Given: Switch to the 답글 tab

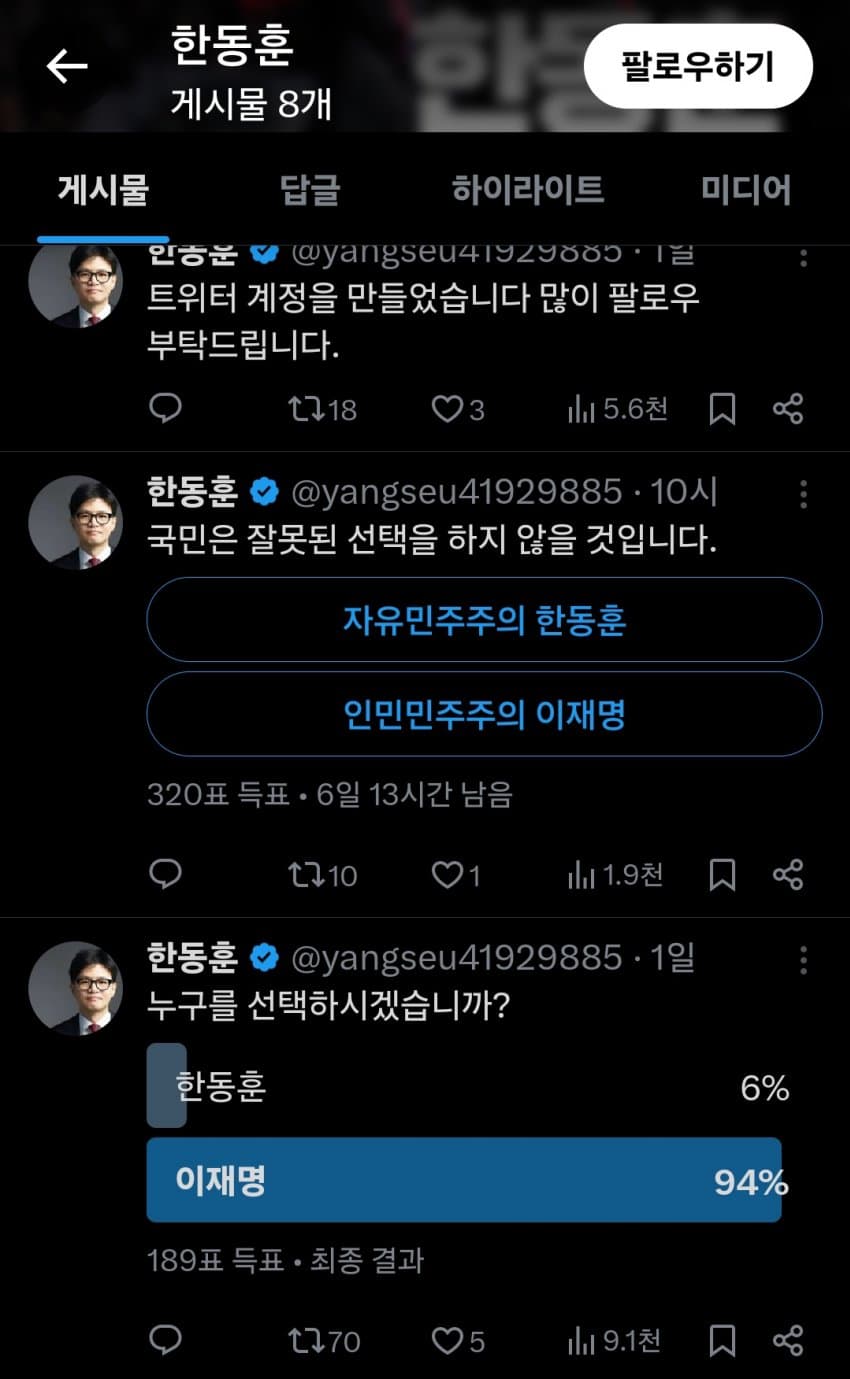Looking at the screenshot, I should tap(310, 189).
